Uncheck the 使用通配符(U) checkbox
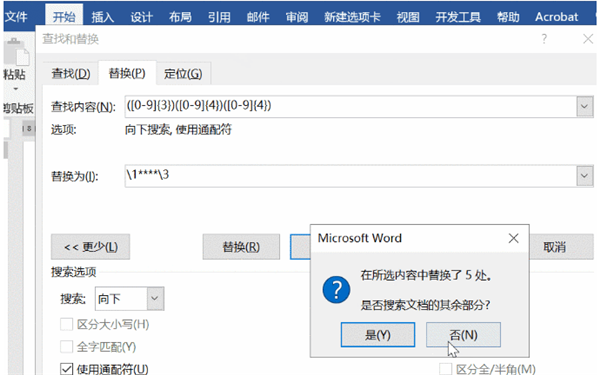Image resolution: width=600 pixels, height=375 pixels. [x=67, y=369]
